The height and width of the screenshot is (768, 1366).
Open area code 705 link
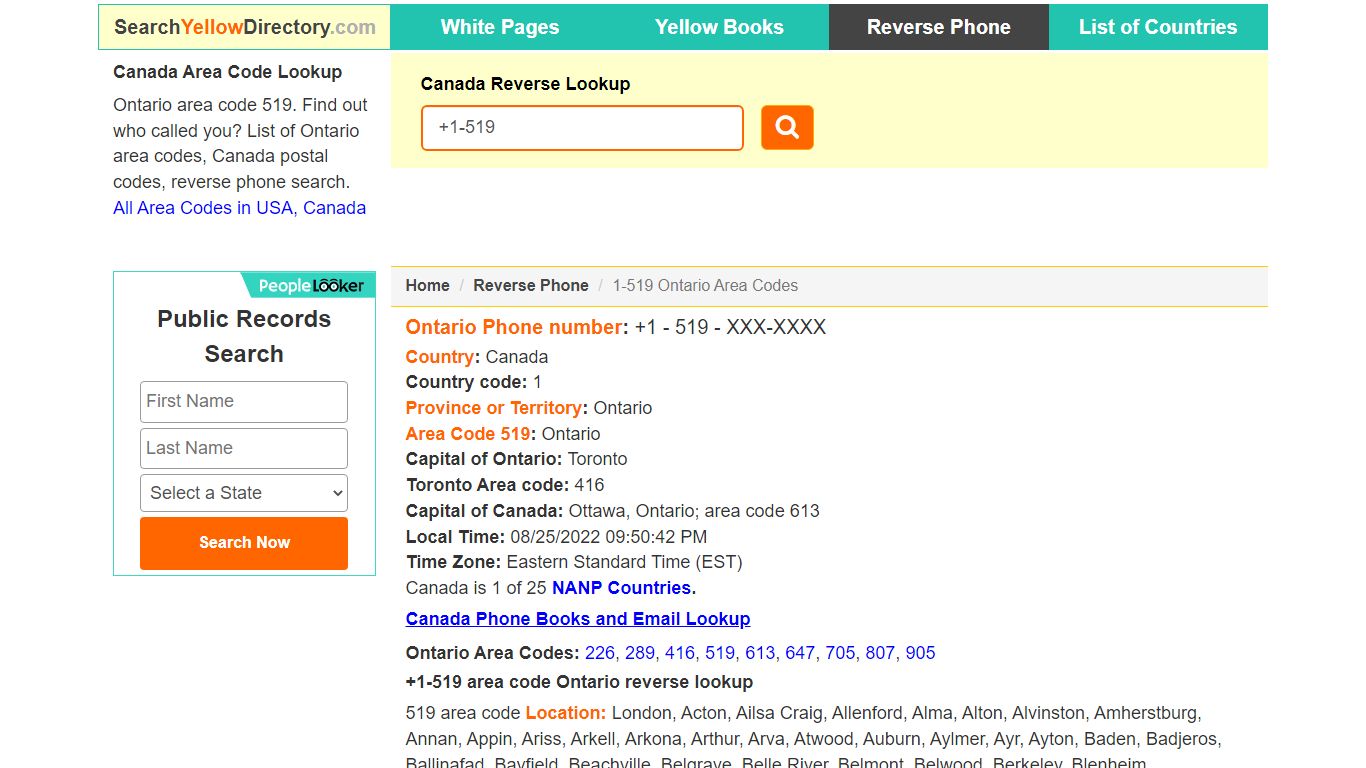tap(840, 653)
